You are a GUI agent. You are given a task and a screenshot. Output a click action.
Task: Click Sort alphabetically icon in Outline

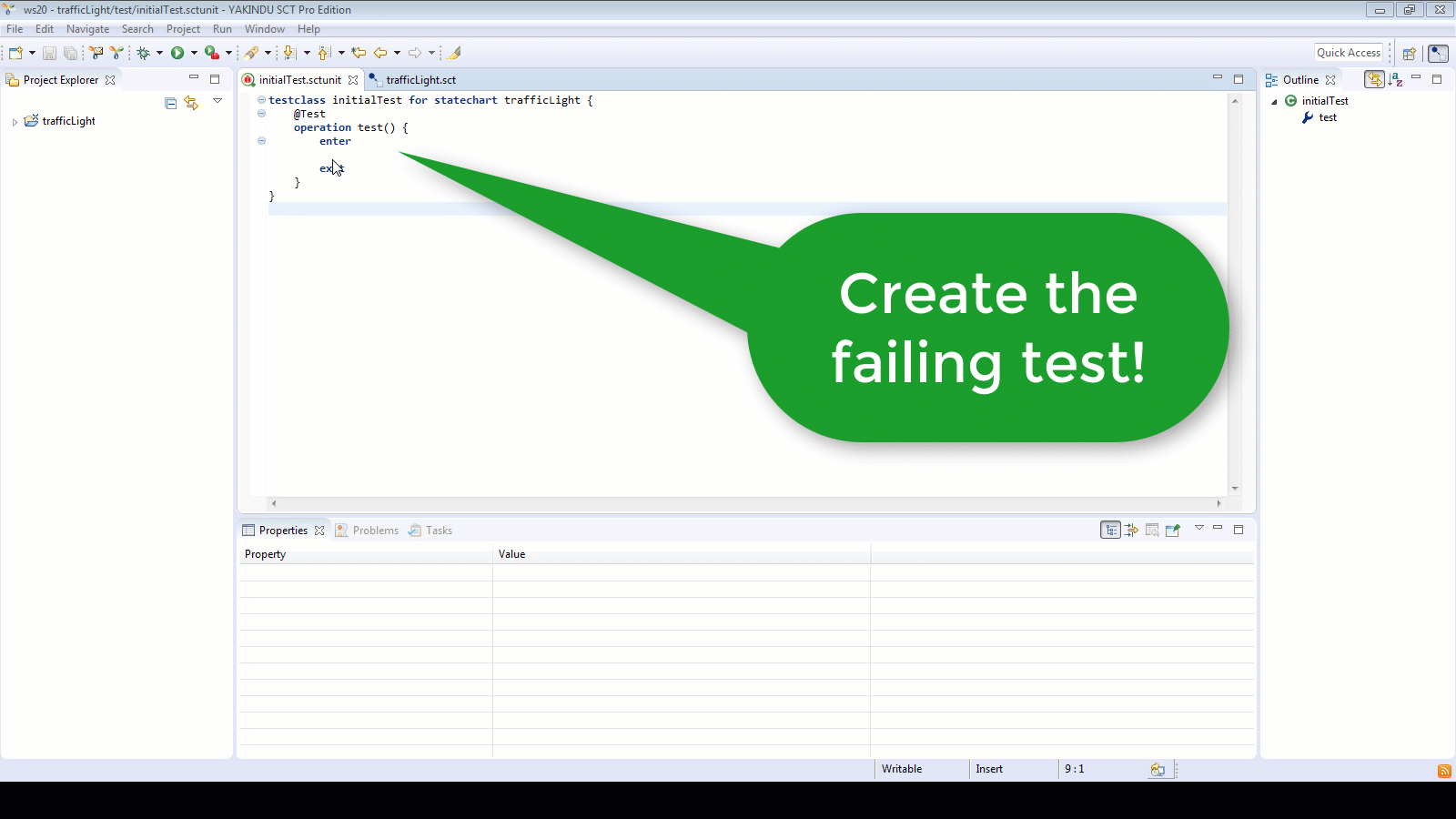(x=1396, y=80)
